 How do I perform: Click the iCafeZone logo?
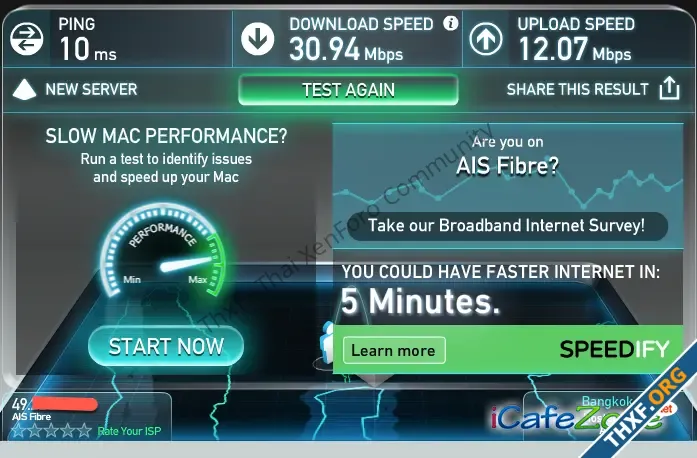pos(578,417)
